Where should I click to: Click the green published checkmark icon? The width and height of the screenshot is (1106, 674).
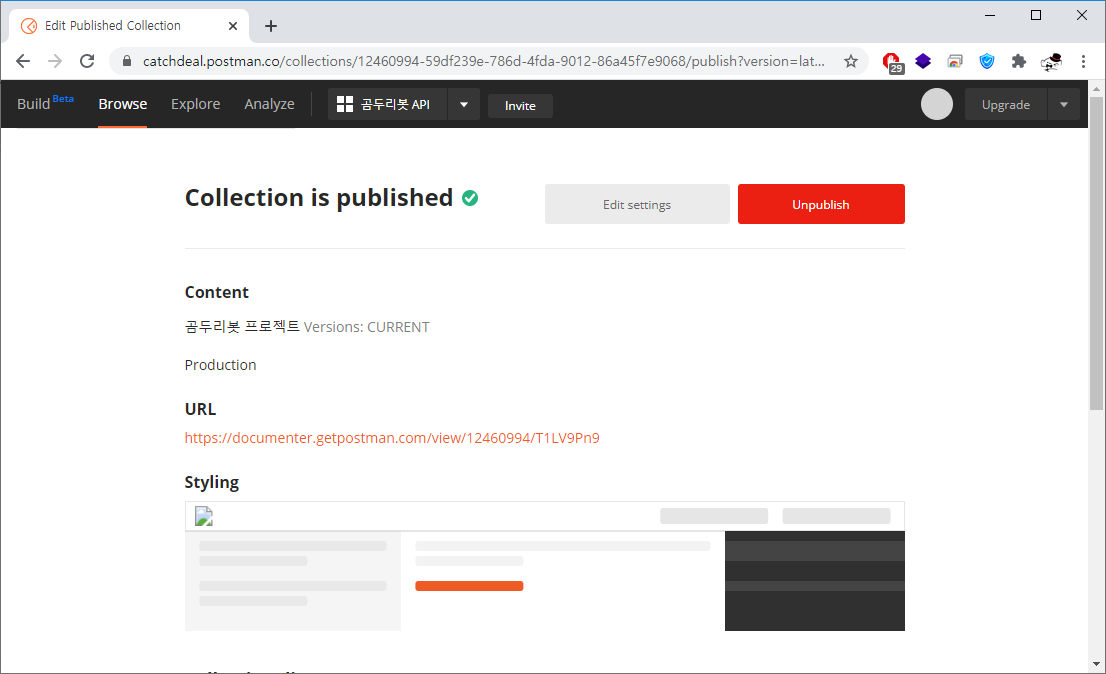point(470,198)
